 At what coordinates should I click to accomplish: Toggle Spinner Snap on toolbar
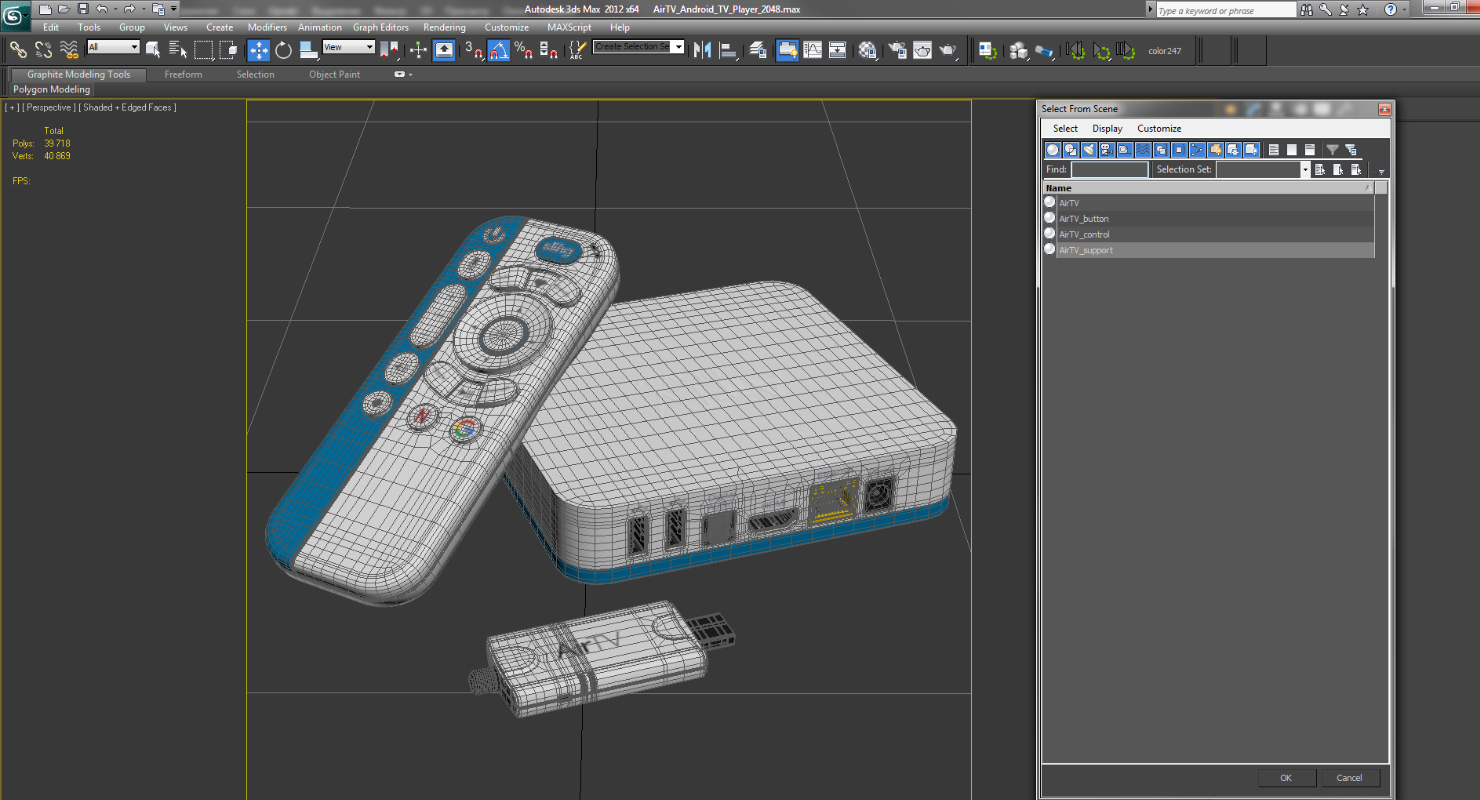549,49
